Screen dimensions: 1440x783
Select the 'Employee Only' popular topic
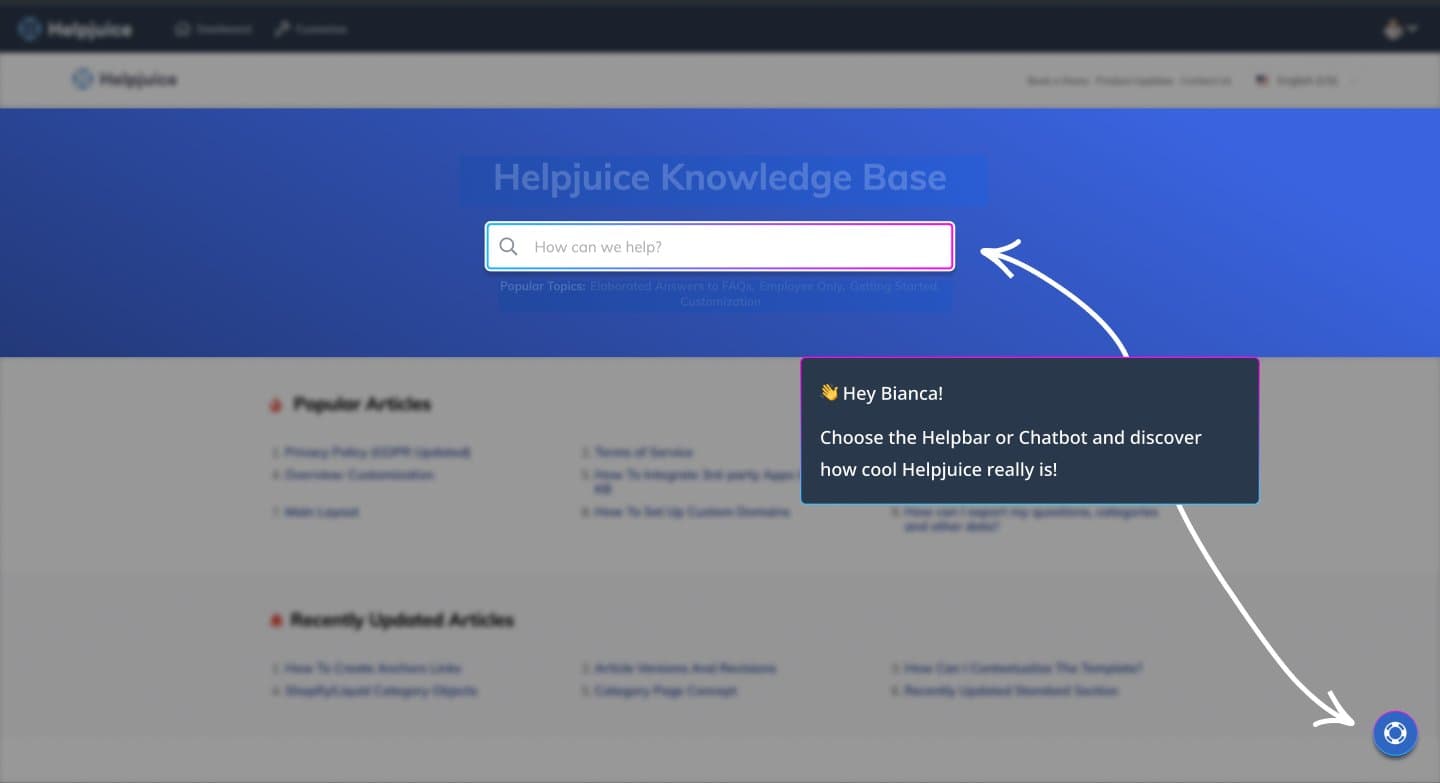click(x=801, y=286)
